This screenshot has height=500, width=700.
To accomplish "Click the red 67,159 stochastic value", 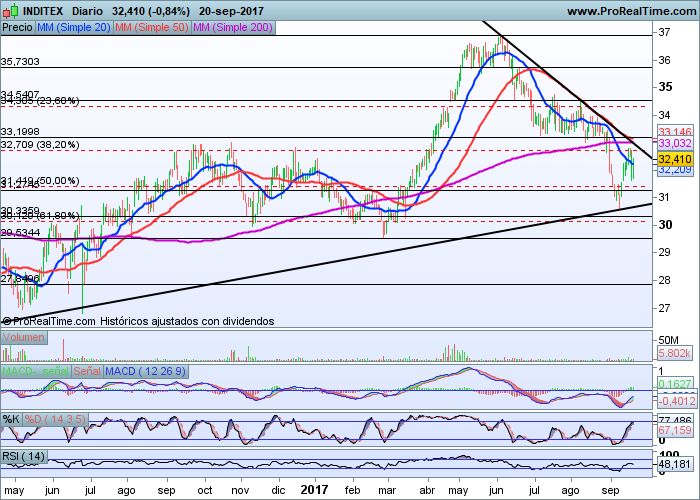I will 675,430.
